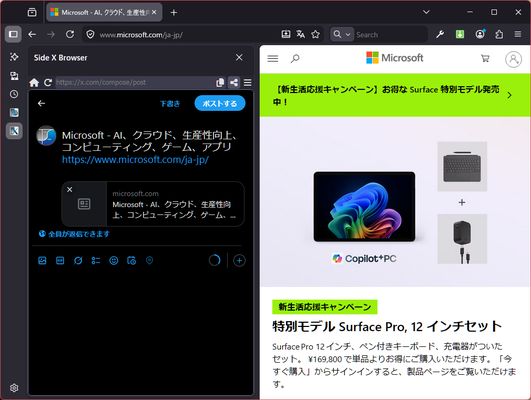The height and width of the screenshot is (400, 531).
Task: Click the Surface Pro tablet image
Action: [364, 207]
